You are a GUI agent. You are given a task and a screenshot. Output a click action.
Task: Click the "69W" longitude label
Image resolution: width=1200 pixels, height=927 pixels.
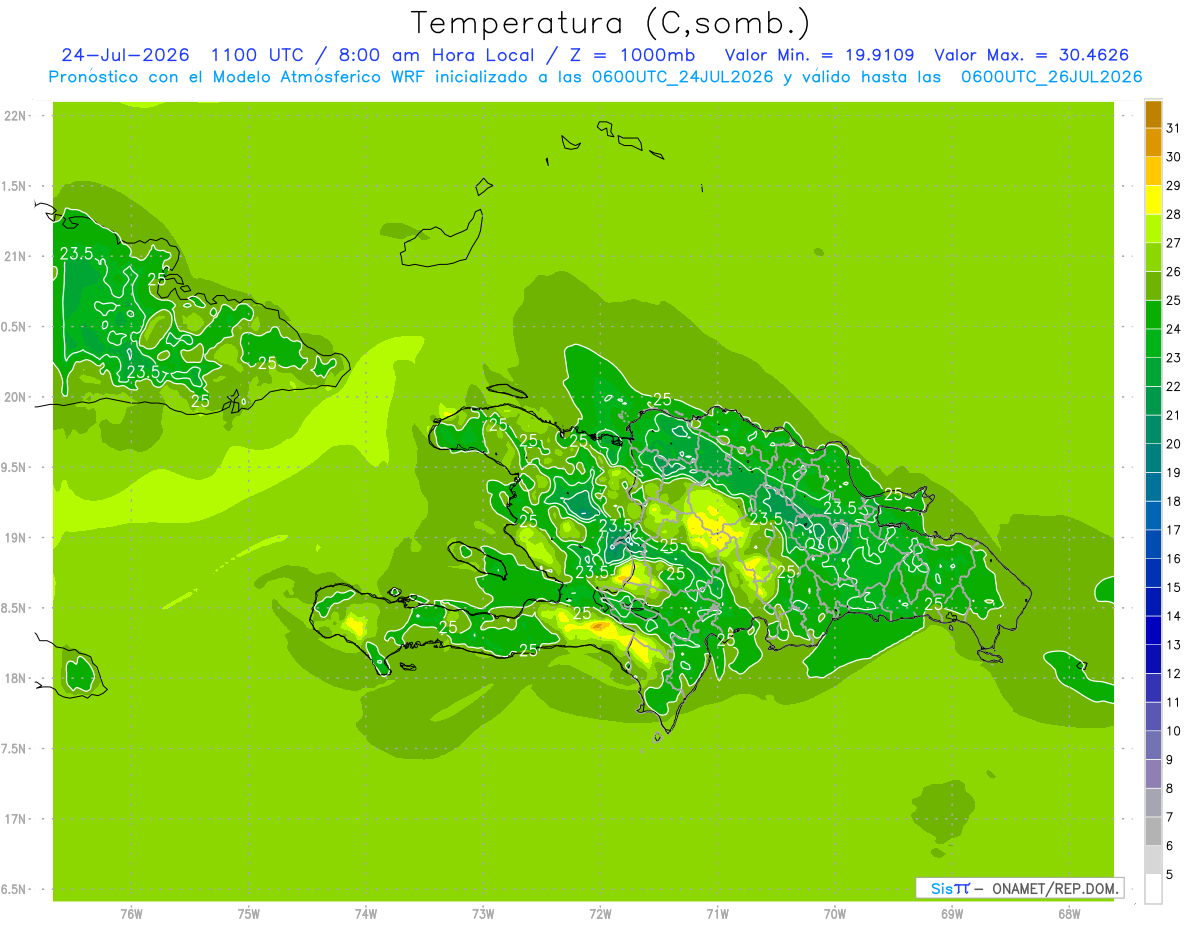pos(952,913)
